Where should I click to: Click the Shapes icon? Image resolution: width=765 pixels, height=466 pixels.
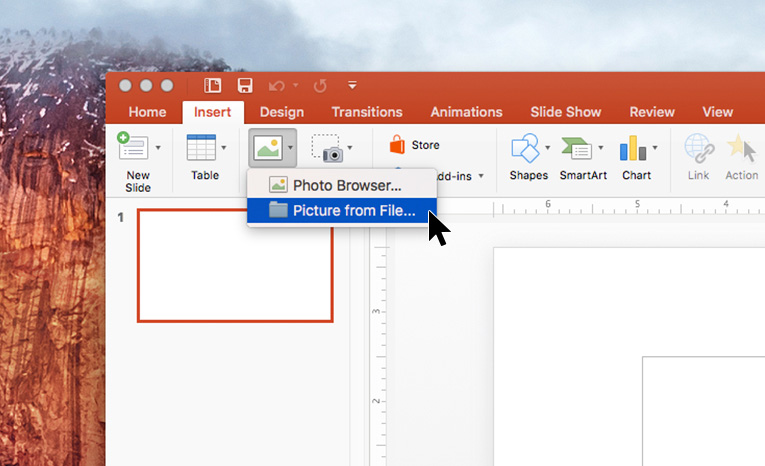[x=525, y=148]
